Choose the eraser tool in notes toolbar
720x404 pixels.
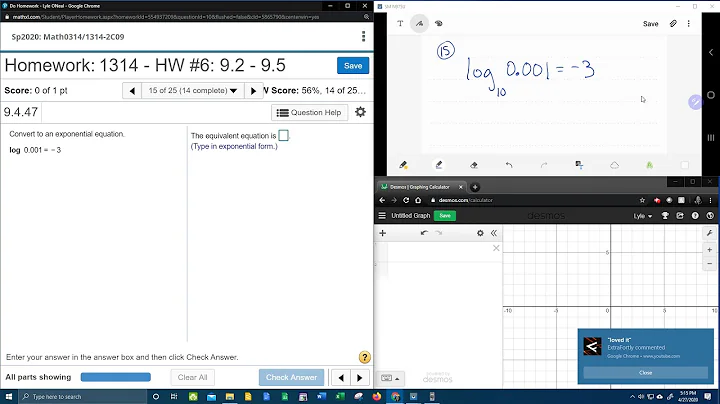tap(474, 165)
